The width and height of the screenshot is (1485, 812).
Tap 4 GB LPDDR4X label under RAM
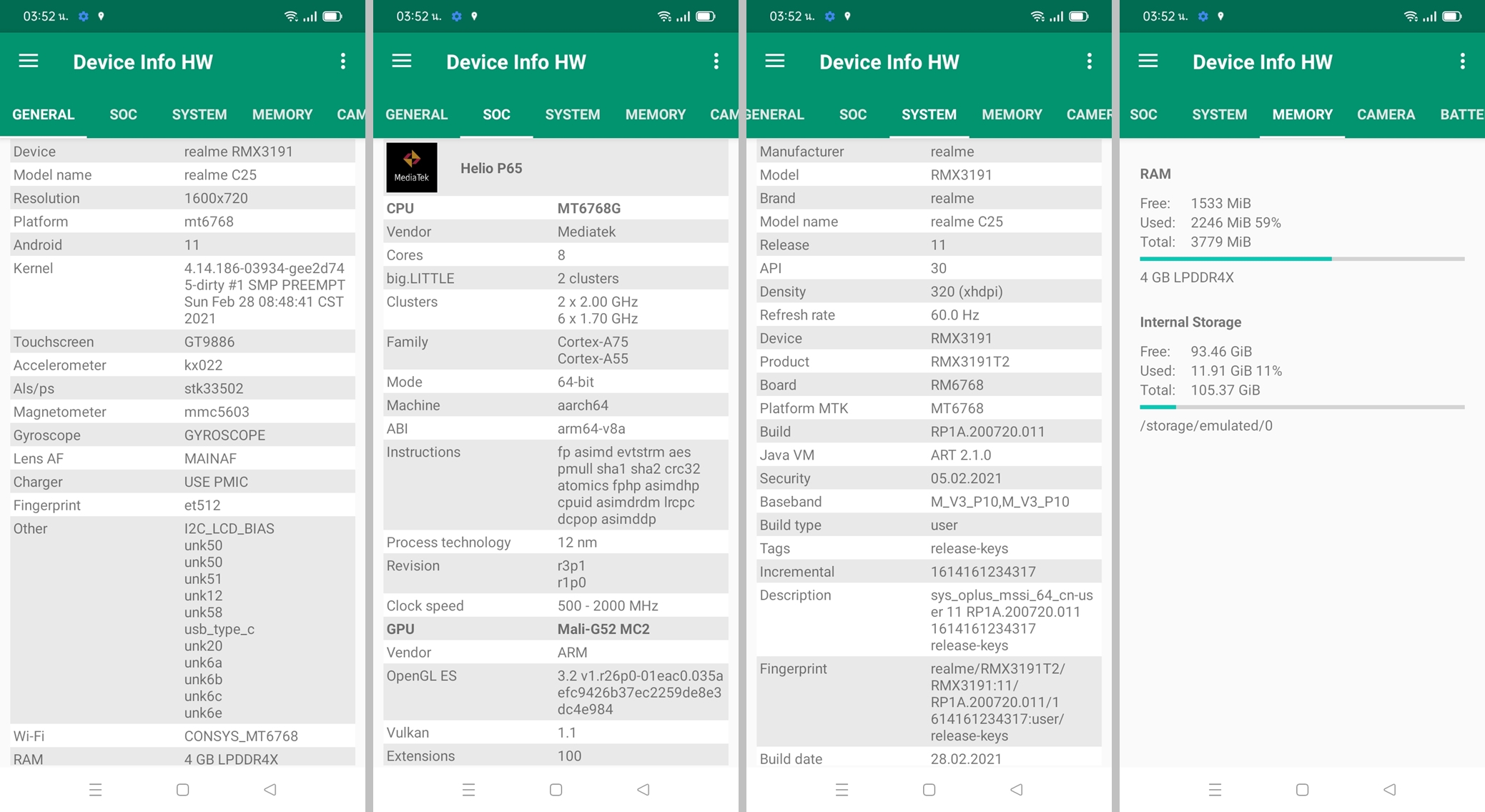(x=1187, y=277)
